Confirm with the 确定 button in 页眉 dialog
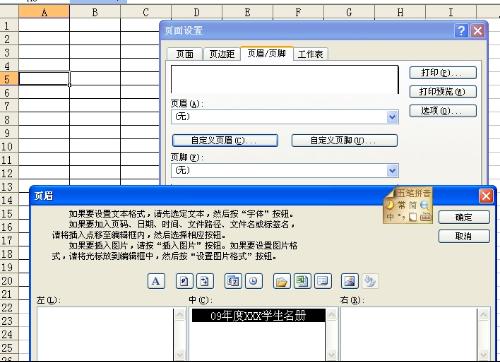The width and height of the screenshot is (500, 362). click(464, 217)
